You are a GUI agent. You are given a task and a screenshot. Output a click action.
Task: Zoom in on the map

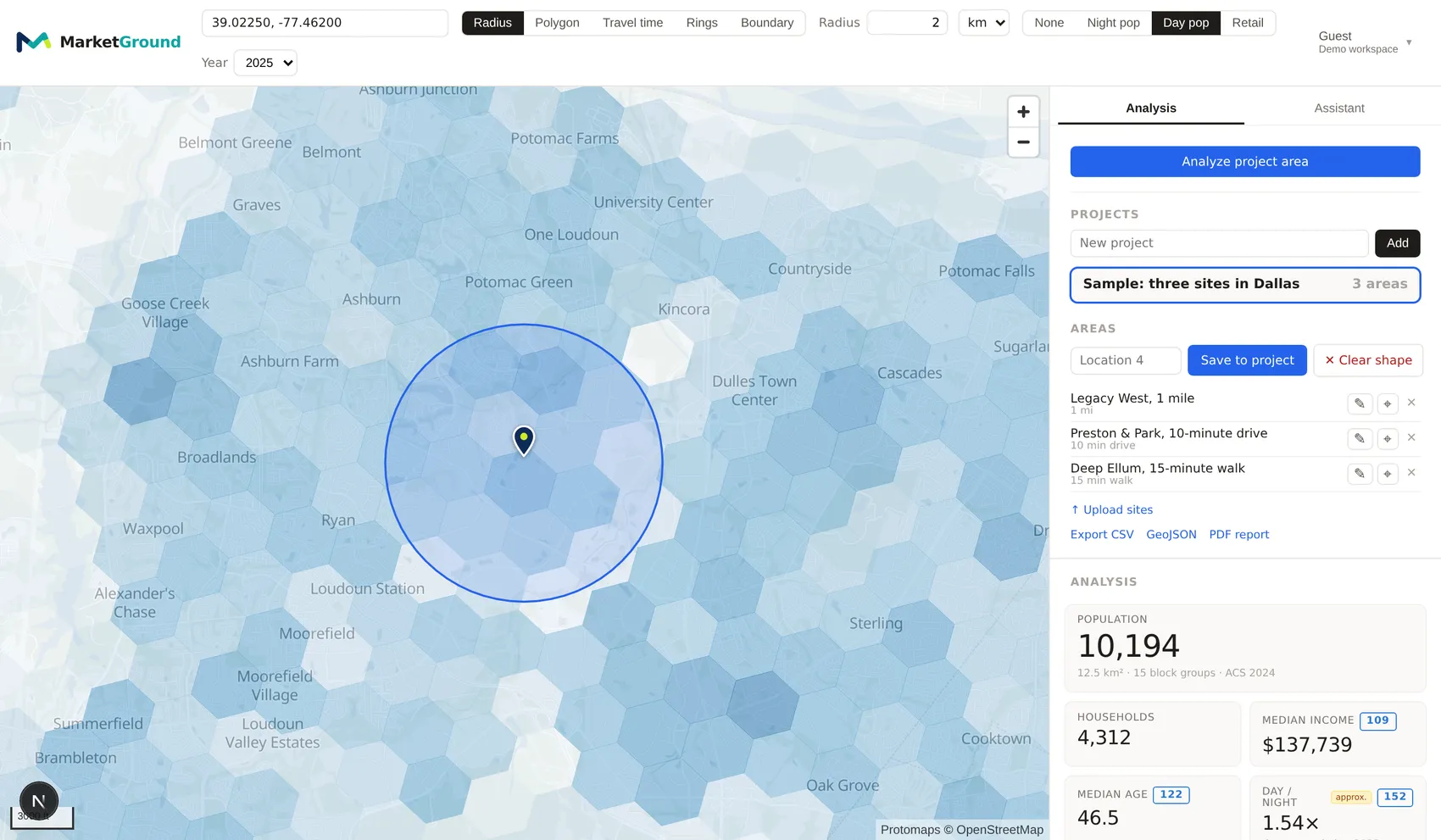point(1023,112)
